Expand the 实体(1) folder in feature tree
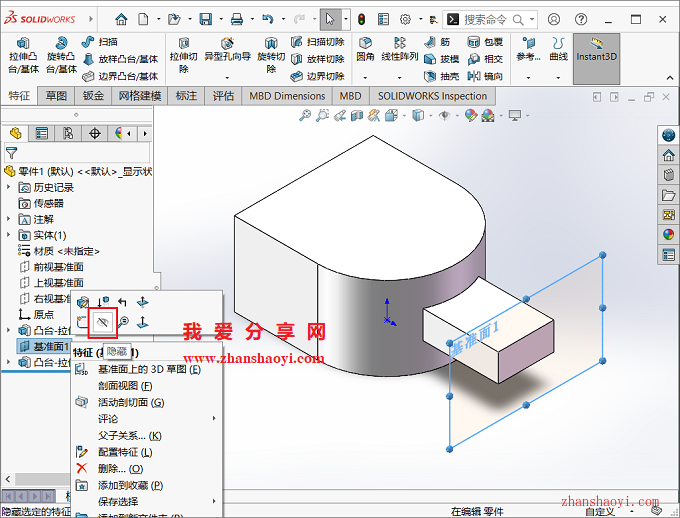The height and width of the screenshot is (518, 680). (10, 235)
